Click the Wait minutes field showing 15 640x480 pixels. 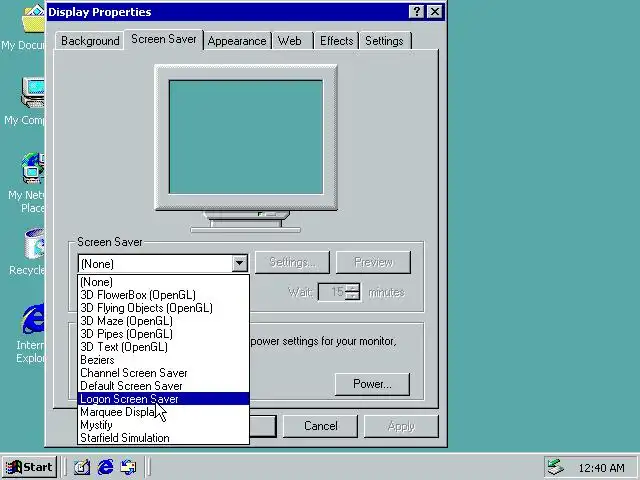(333, 292)
